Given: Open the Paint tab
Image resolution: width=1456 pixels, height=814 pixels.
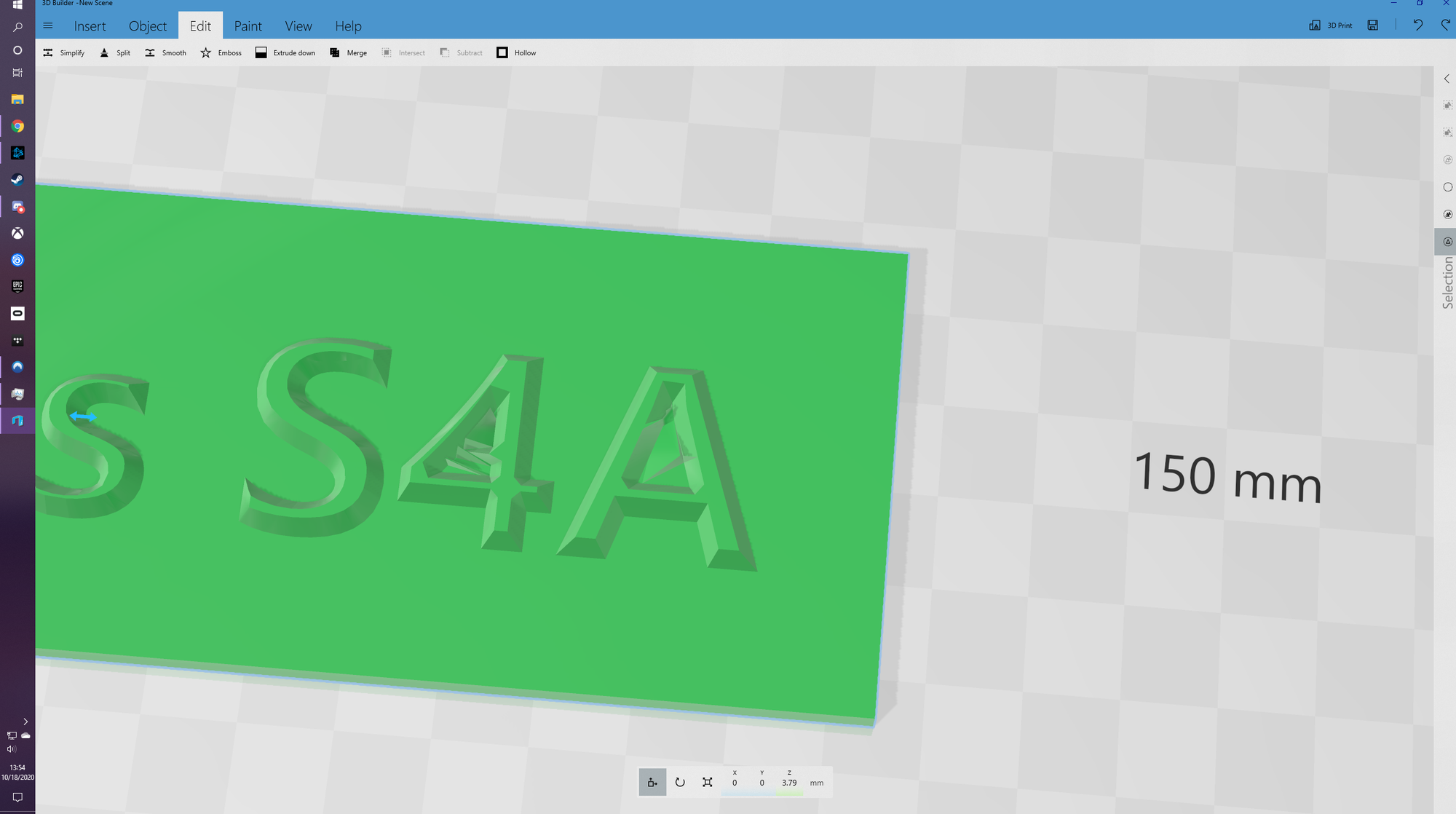Looking at the screenshot, I should 248,26.
